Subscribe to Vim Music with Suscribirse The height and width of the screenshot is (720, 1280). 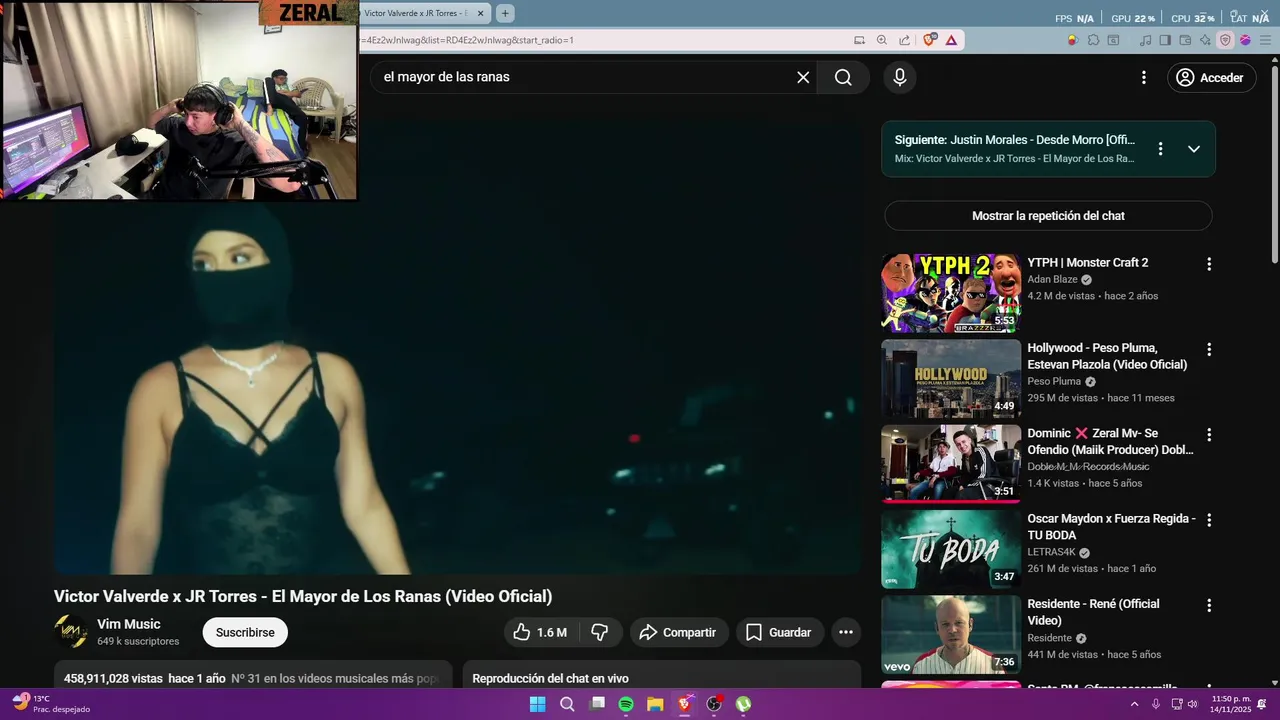(245, 632)
